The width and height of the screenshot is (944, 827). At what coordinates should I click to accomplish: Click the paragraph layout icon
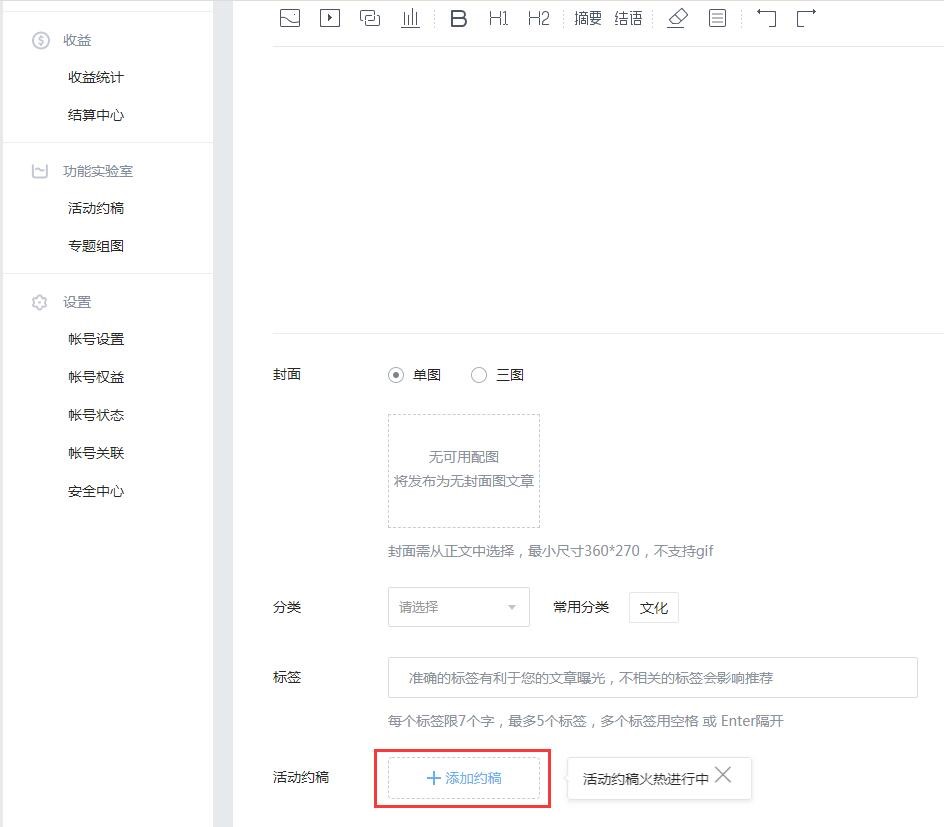717,18
